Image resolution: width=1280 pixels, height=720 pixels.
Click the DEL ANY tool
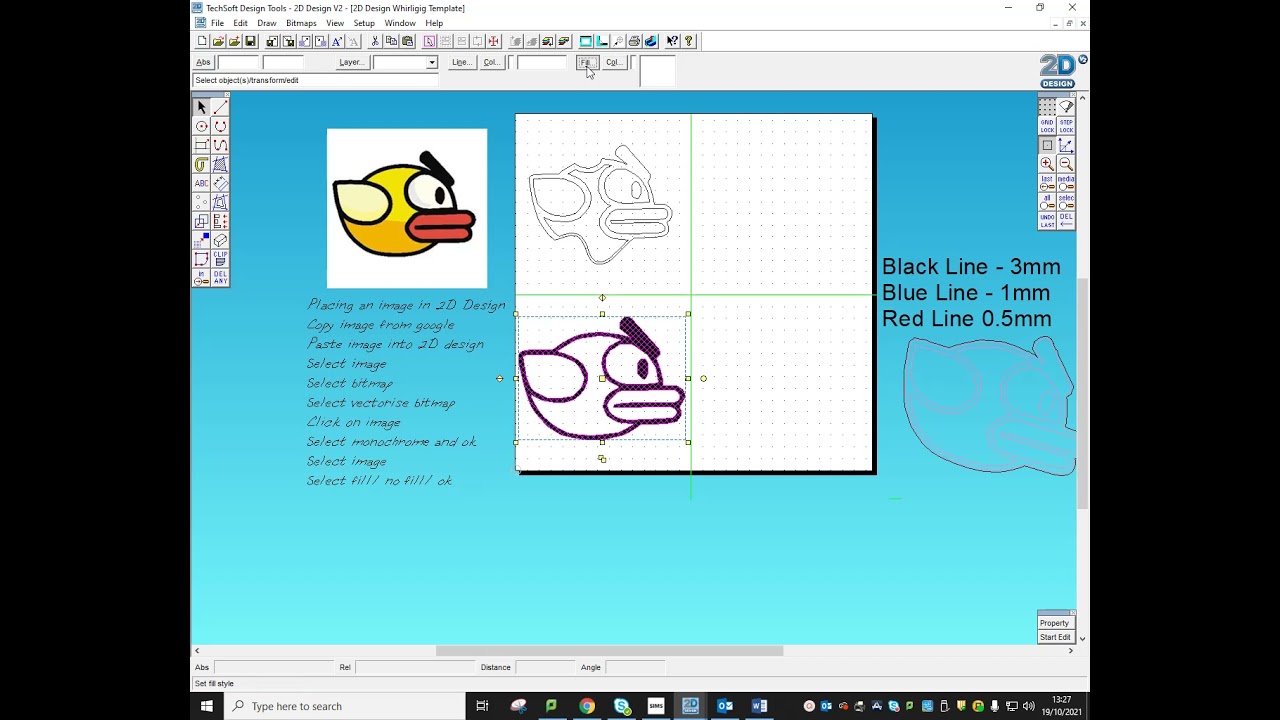coord(220,277)
